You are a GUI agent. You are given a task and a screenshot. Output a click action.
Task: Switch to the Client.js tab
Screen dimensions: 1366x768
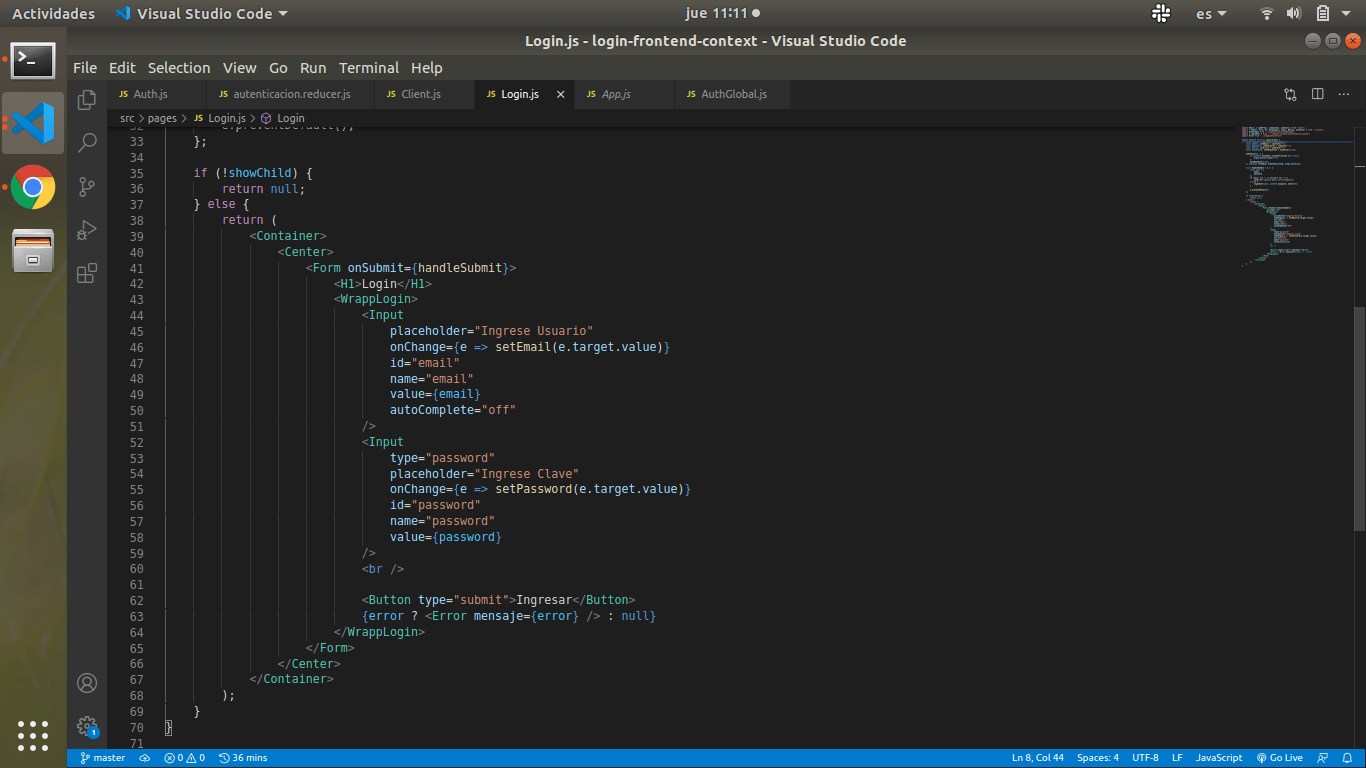pos(424,94)
